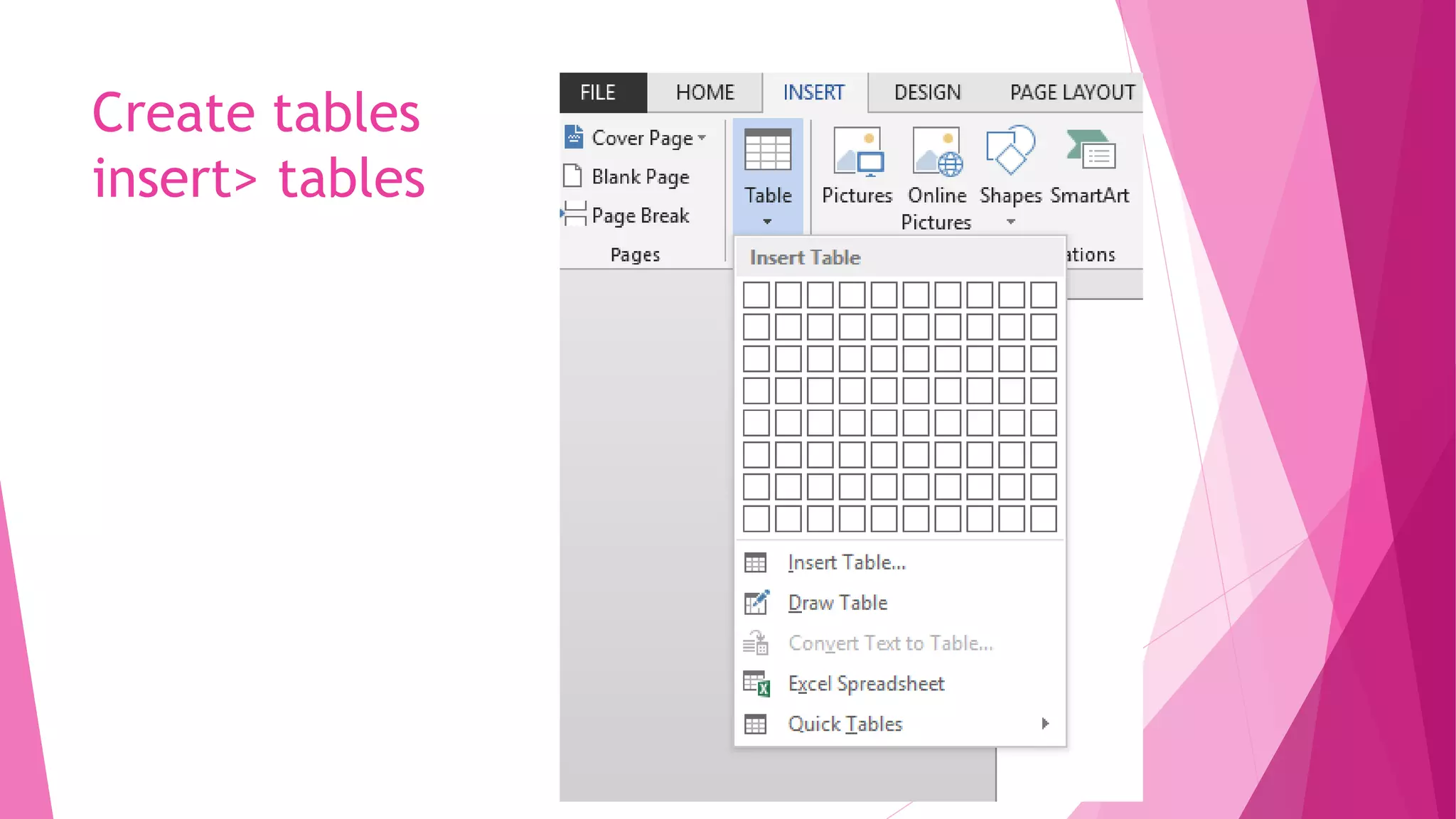Screen dimensions: 1456x819
Task: Click the Shapes icon
Action: [1010, 150]
